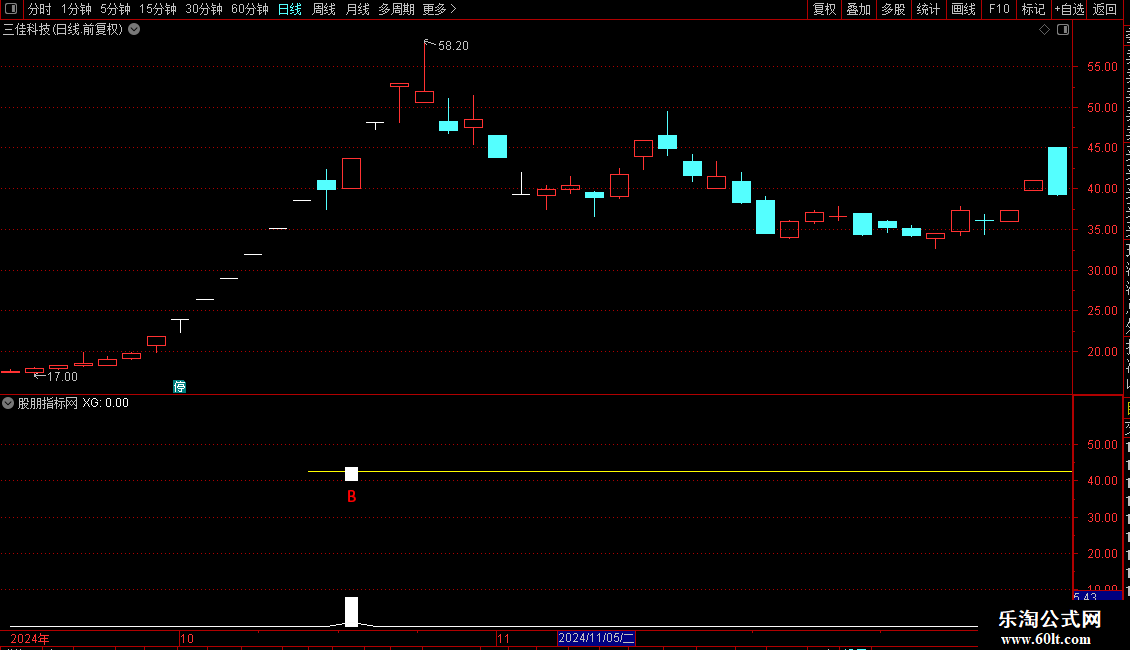Image resolution: width=1130 pixels, height=650 pixels.
Task: Switch to the 日线 daily chart
Action: coord(290,9)
